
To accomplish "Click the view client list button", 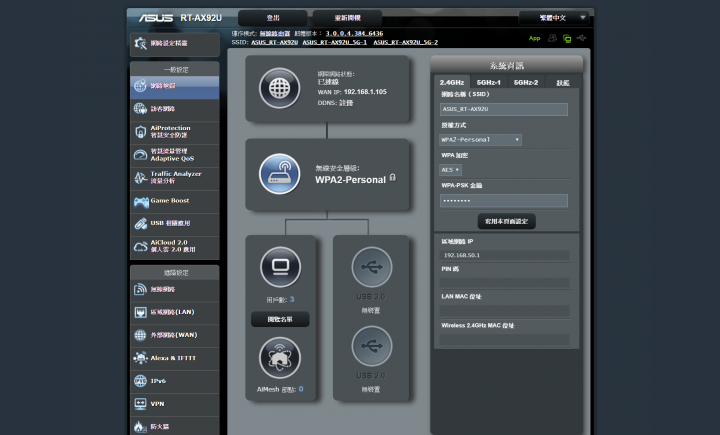I will click(280, 319).
